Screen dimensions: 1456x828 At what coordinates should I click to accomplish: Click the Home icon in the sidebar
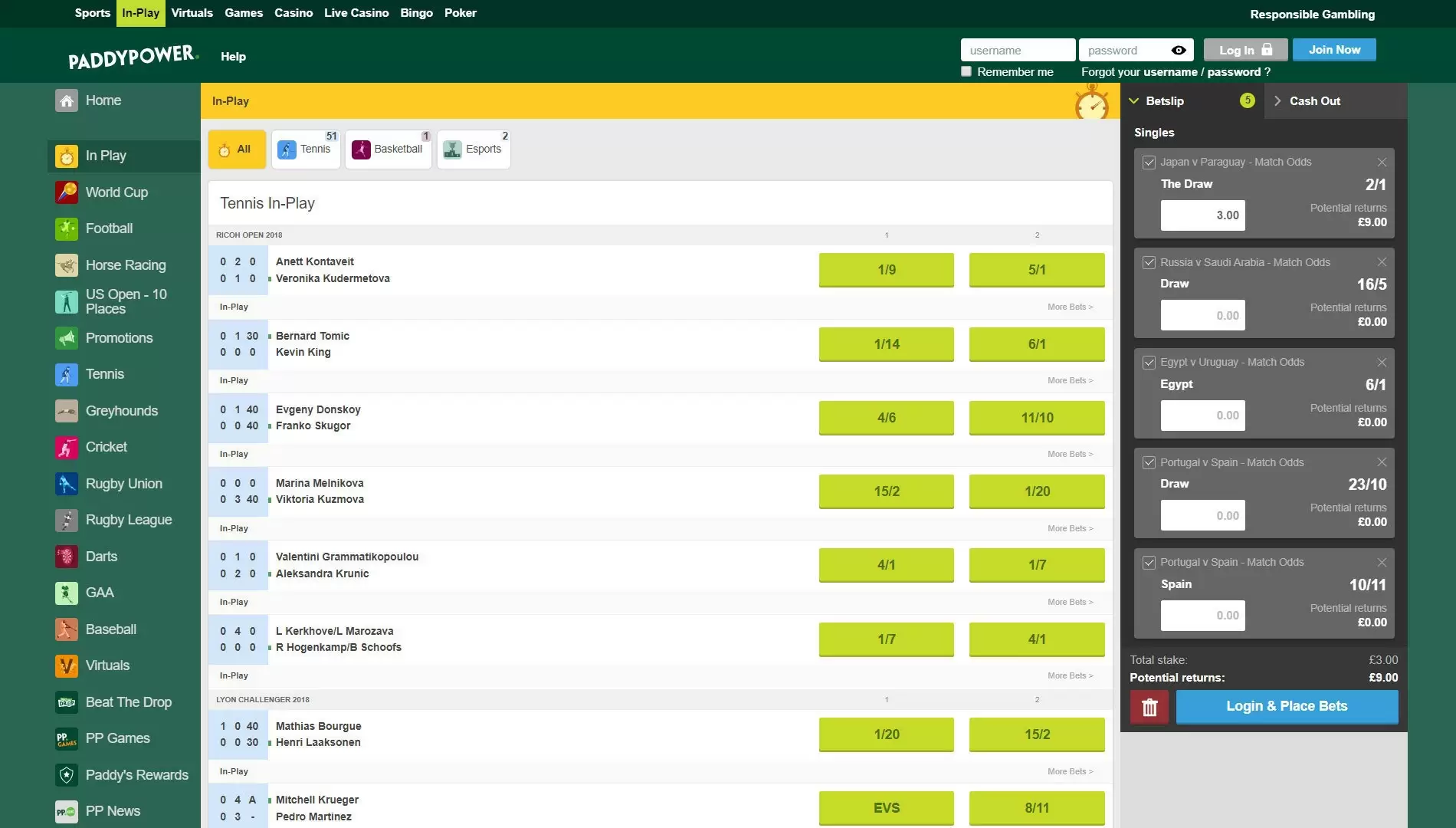click(67, 100)
